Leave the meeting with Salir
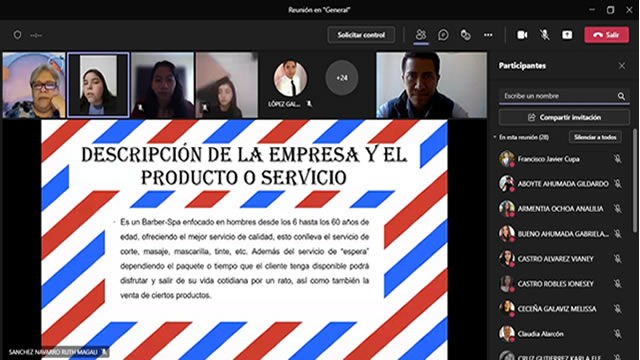 pos(607,35)
